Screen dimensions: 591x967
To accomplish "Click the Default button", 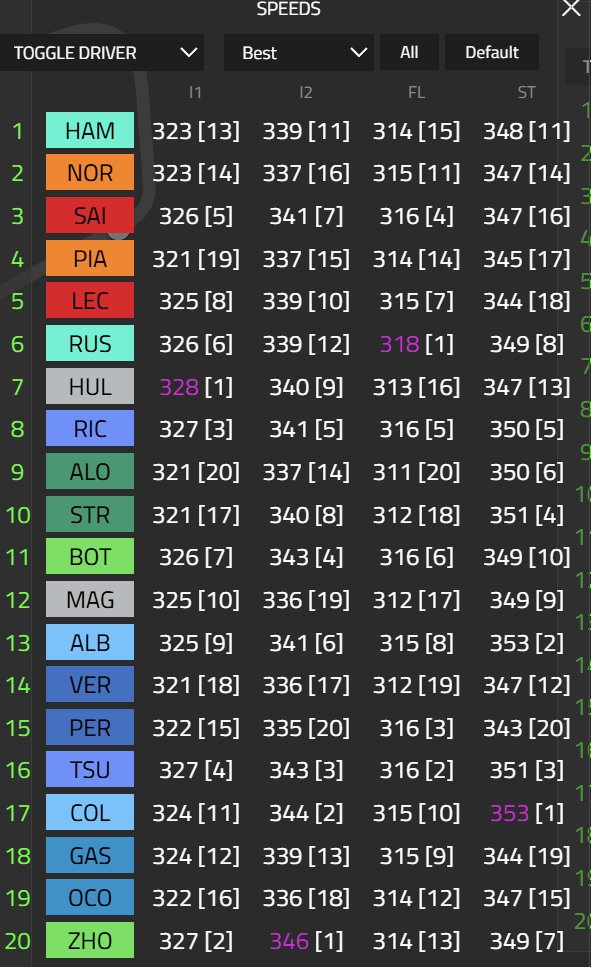I will pos(492,52).
